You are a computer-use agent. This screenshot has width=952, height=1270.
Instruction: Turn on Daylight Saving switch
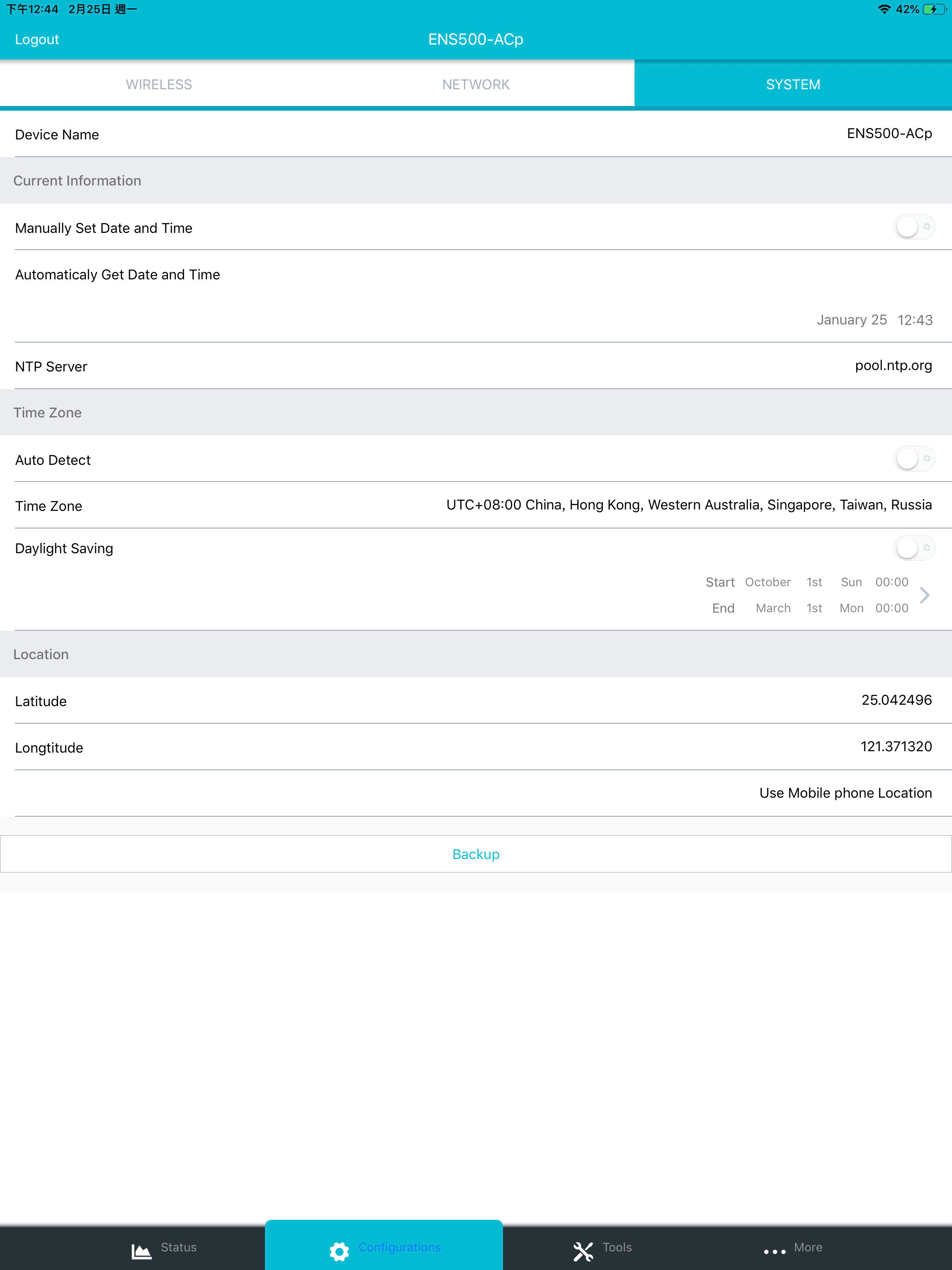914,548
